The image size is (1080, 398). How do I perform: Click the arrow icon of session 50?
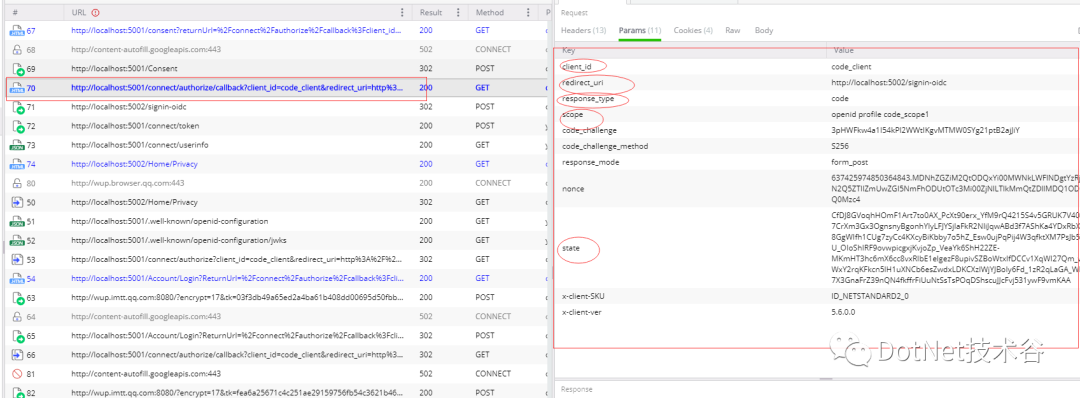tap(16, 202)
